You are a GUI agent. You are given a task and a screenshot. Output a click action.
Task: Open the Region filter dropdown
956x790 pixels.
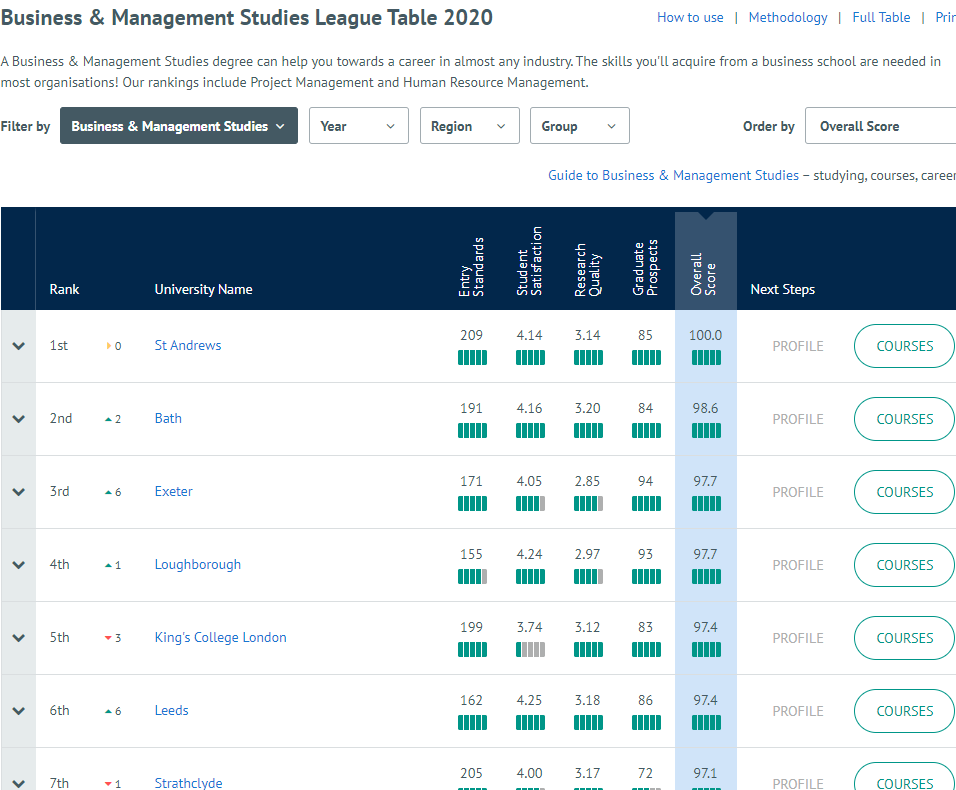[469, 126]
